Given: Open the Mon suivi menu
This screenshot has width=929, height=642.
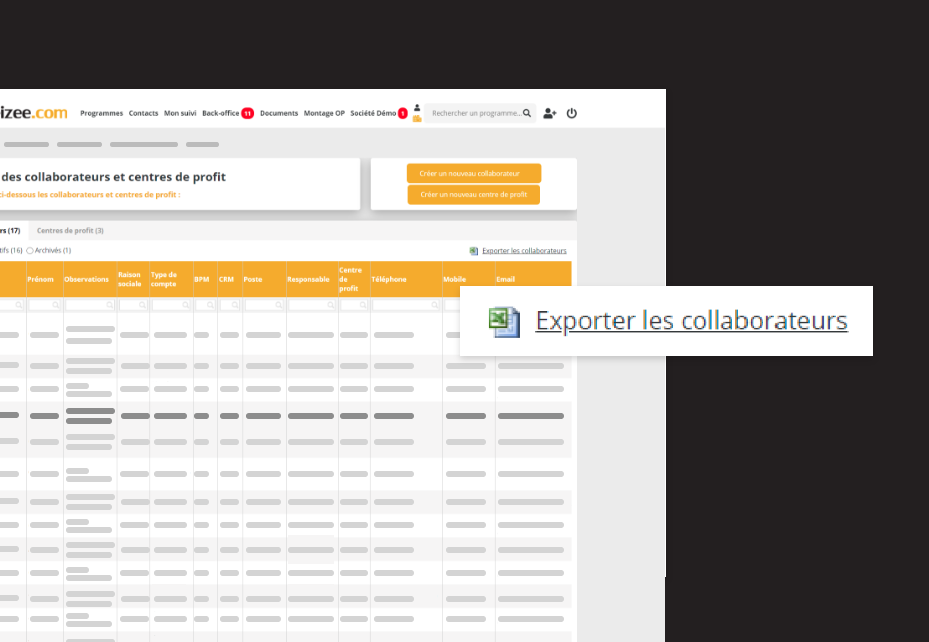Looking at the screenshot, I should [x=180, y=113].
